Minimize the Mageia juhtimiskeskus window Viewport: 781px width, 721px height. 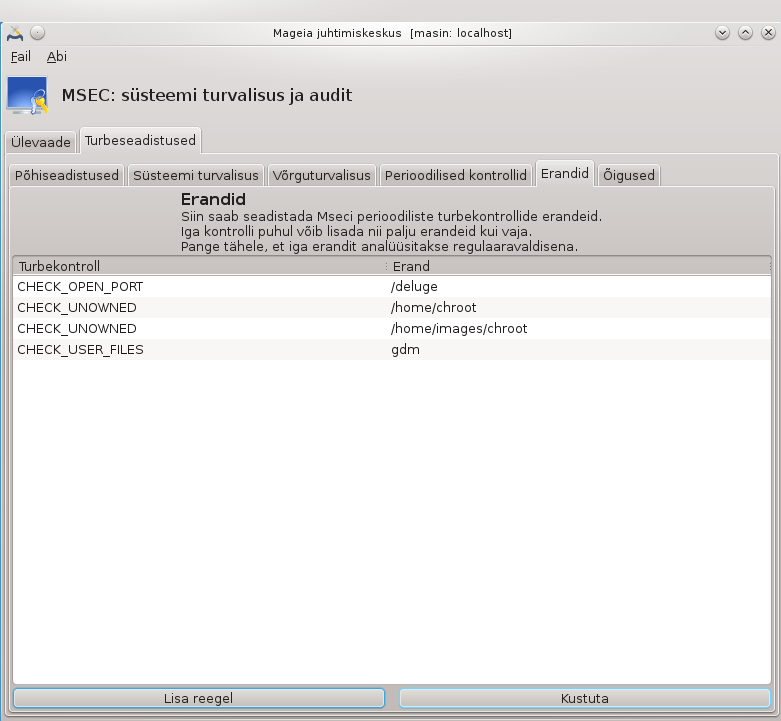(722, 33)
